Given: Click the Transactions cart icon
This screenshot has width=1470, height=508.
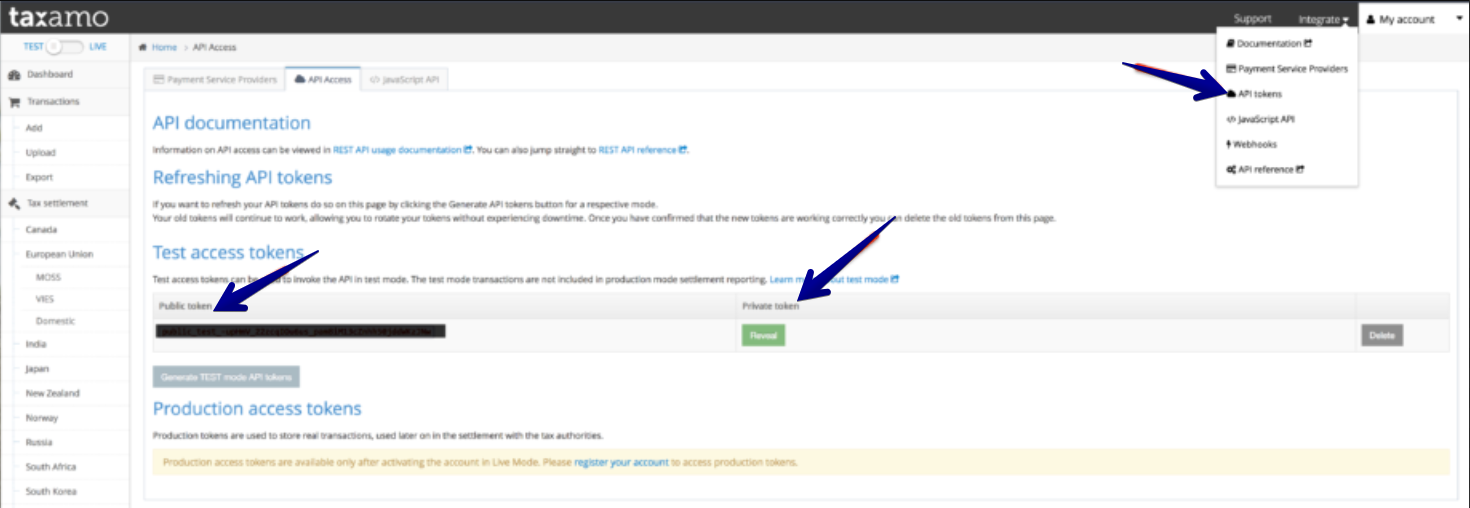Looking at the screenshot, I should click(x=15, y=102).
